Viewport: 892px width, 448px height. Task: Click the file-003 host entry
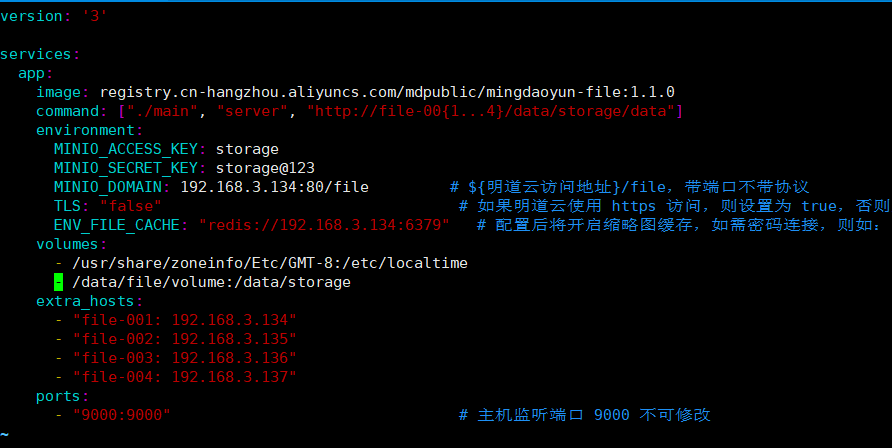[185, 358]
